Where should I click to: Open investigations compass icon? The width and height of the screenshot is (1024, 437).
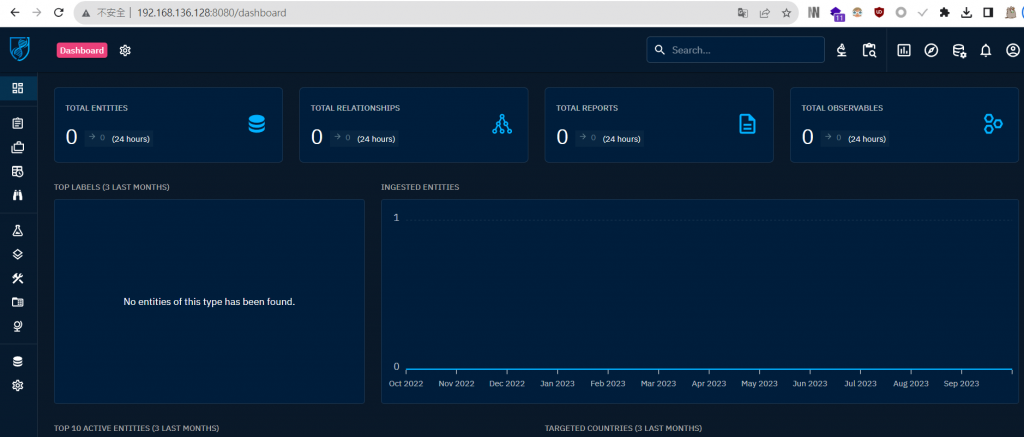coord(931,50)
